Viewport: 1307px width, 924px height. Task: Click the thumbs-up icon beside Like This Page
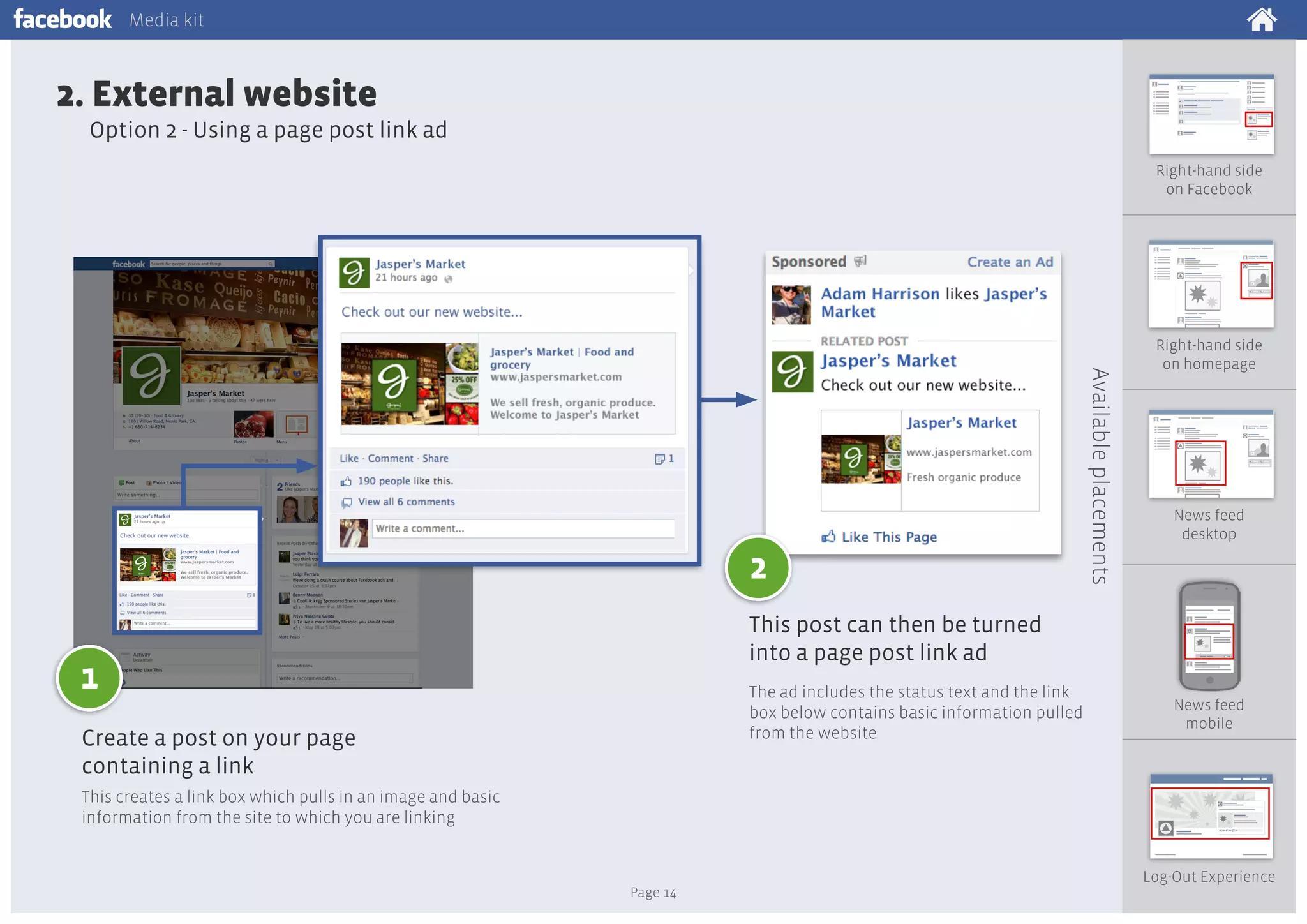[x=828, y=536]
